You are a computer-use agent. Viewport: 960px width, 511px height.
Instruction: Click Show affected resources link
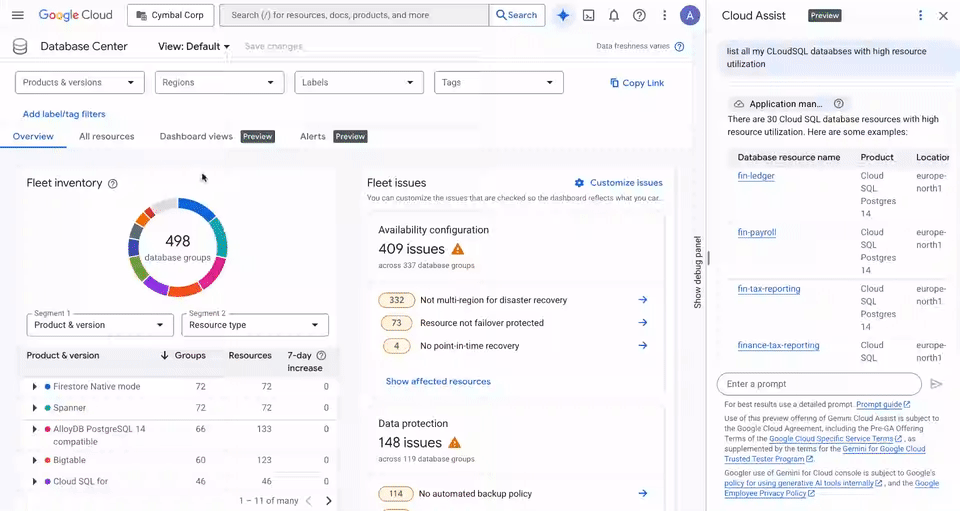tap(438, 381)
